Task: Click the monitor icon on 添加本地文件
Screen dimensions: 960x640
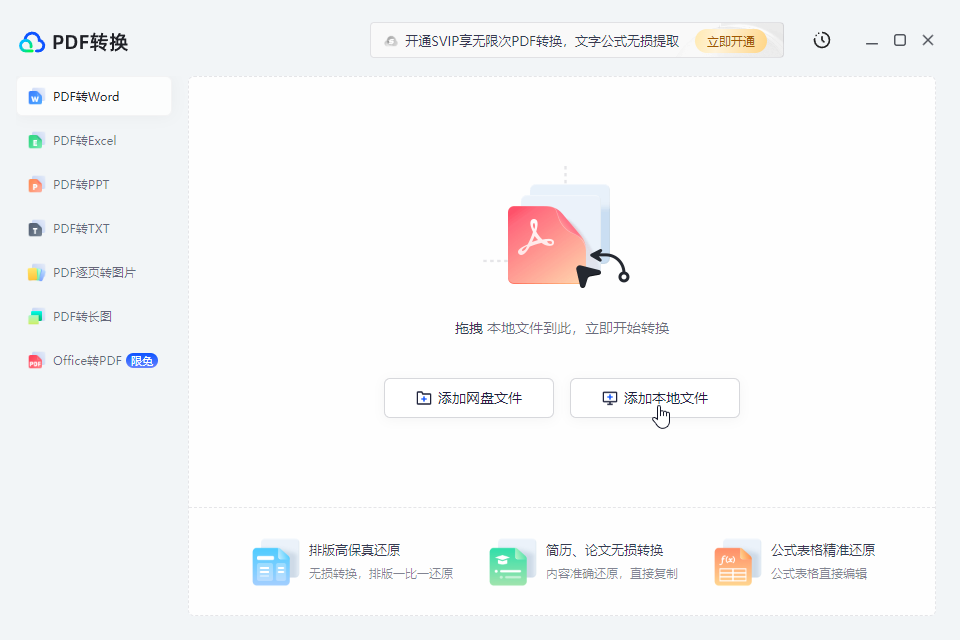Action: point(610,398)
